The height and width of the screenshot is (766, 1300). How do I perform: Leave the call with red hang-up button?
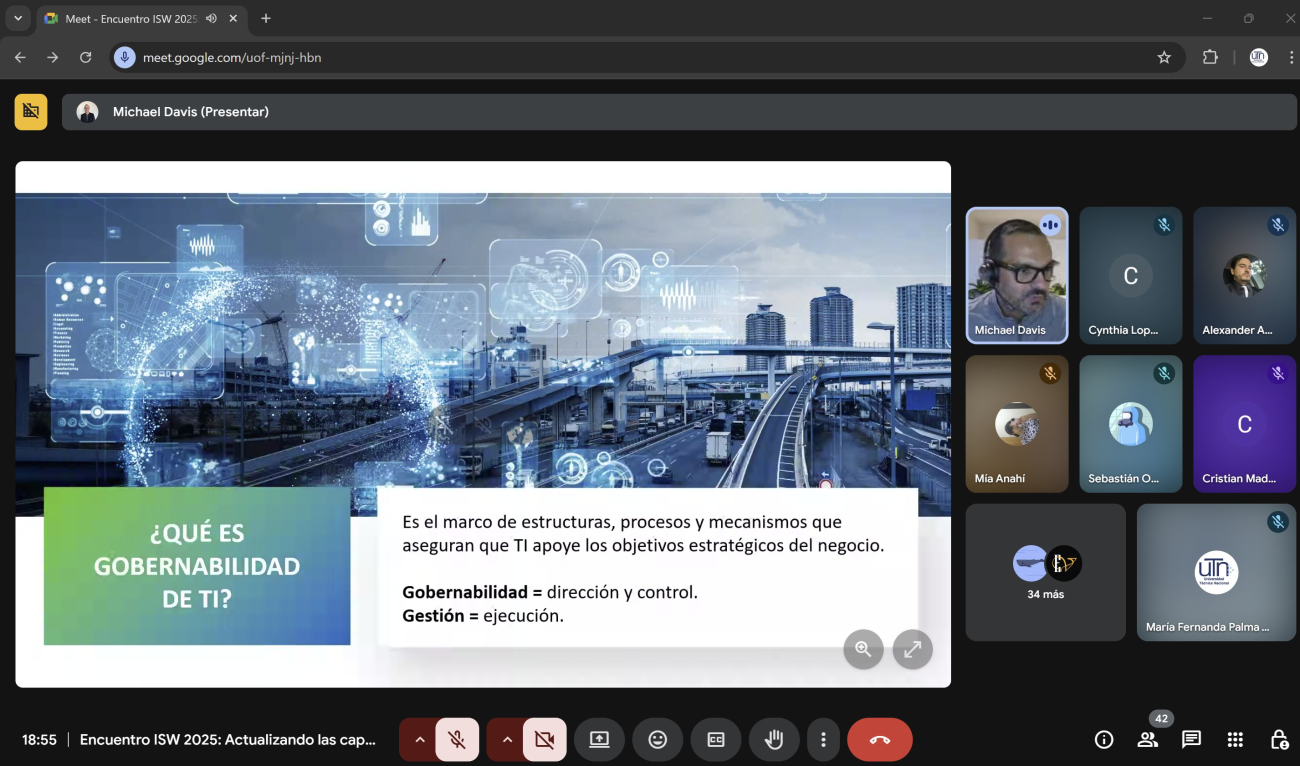[880, 740]
